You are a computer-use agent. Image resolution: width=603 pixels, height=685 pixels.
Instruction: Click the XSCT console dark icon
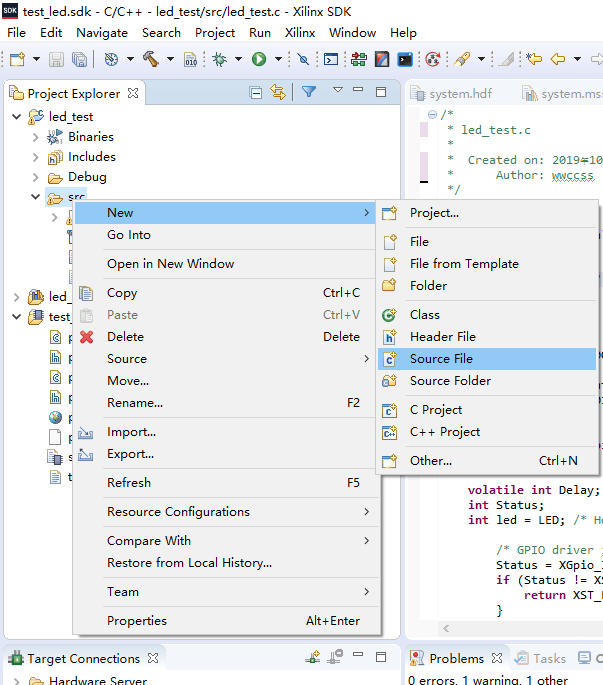[x=405, y=59]
